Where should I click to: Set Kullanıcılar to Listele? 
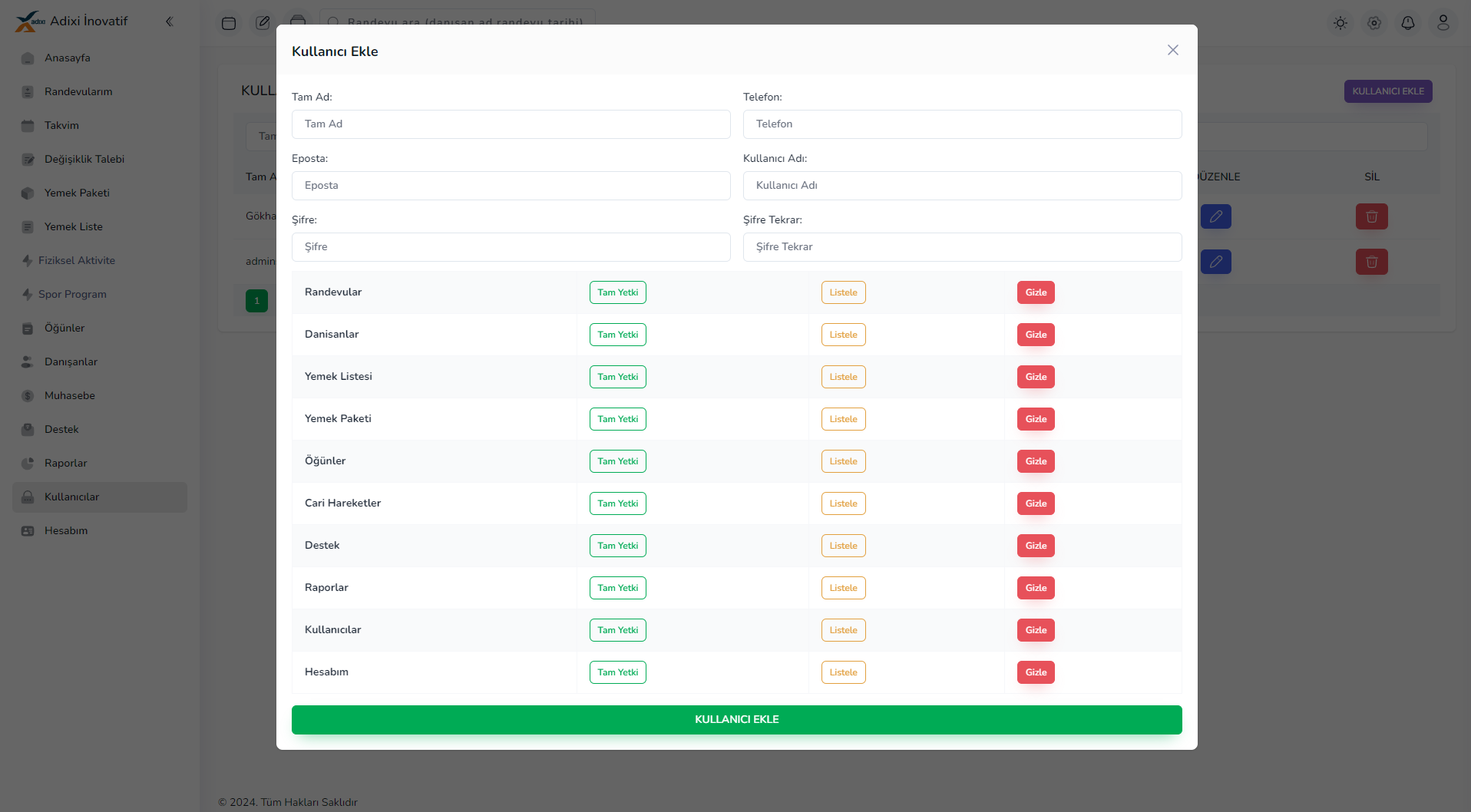[844, 630]
